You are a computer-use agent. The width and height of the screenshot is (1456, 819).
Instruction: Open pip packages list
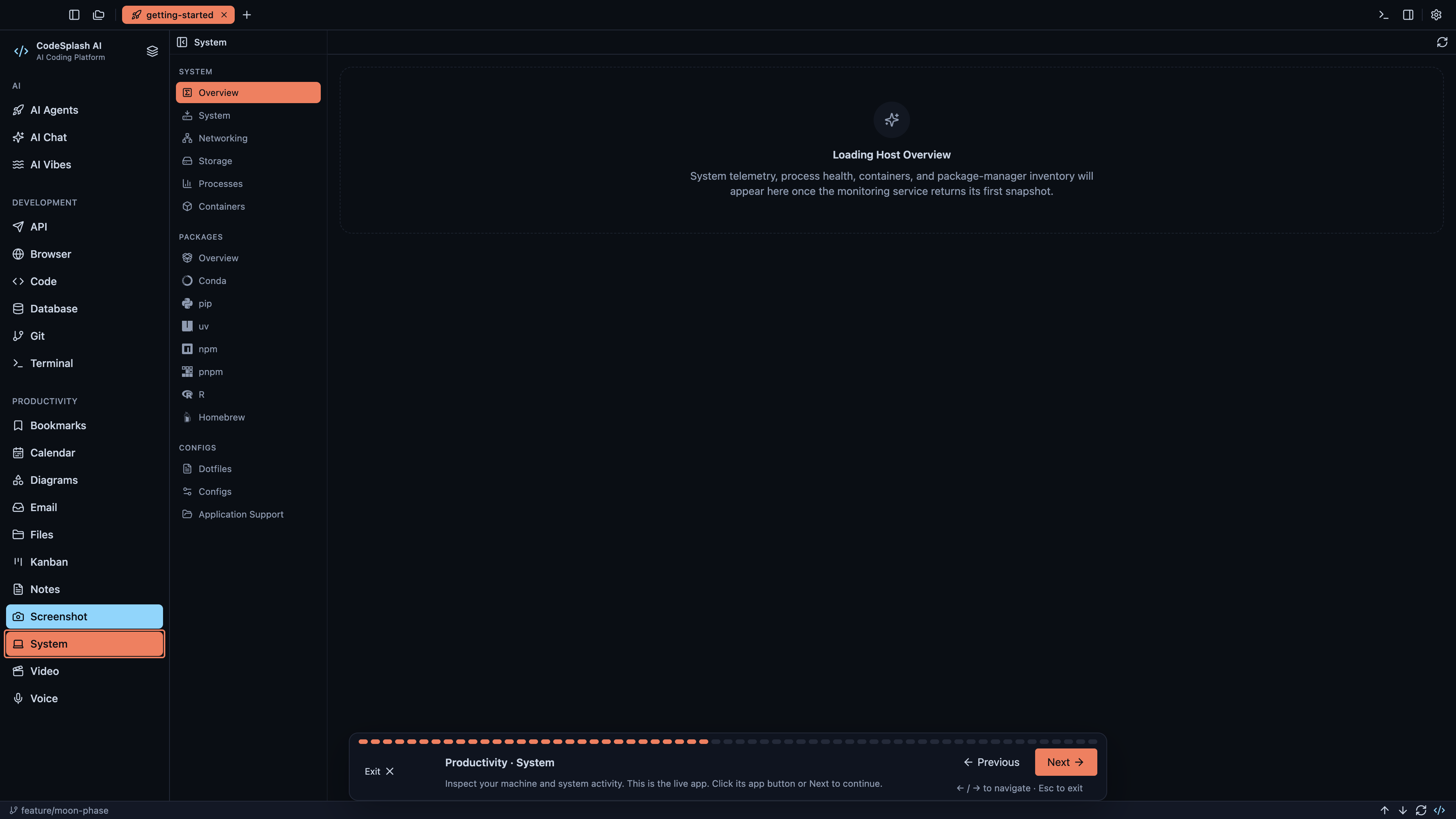pos(248,303)
